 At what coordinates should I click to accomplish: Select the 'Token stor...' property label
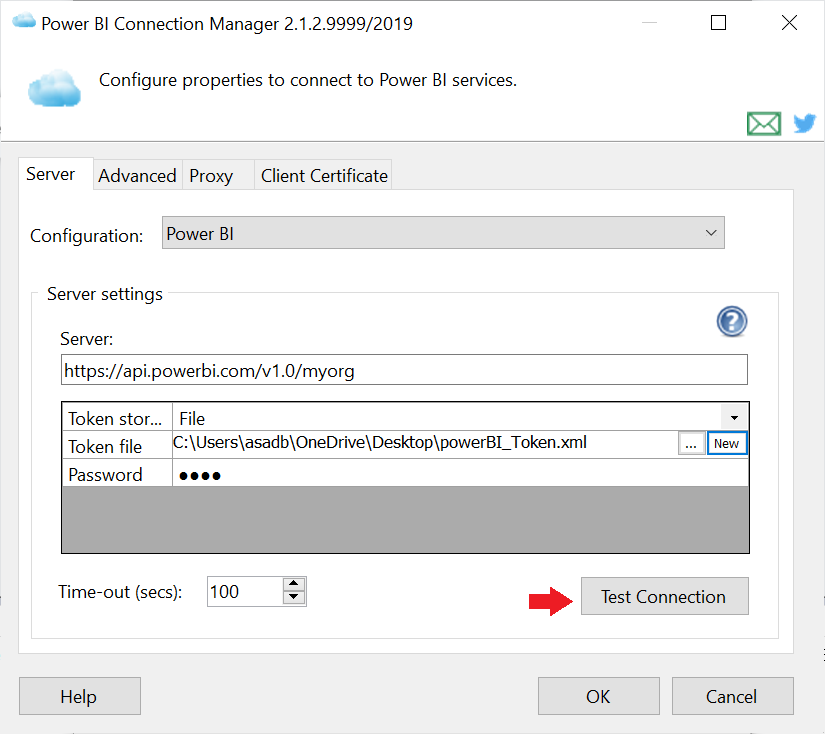117,418
